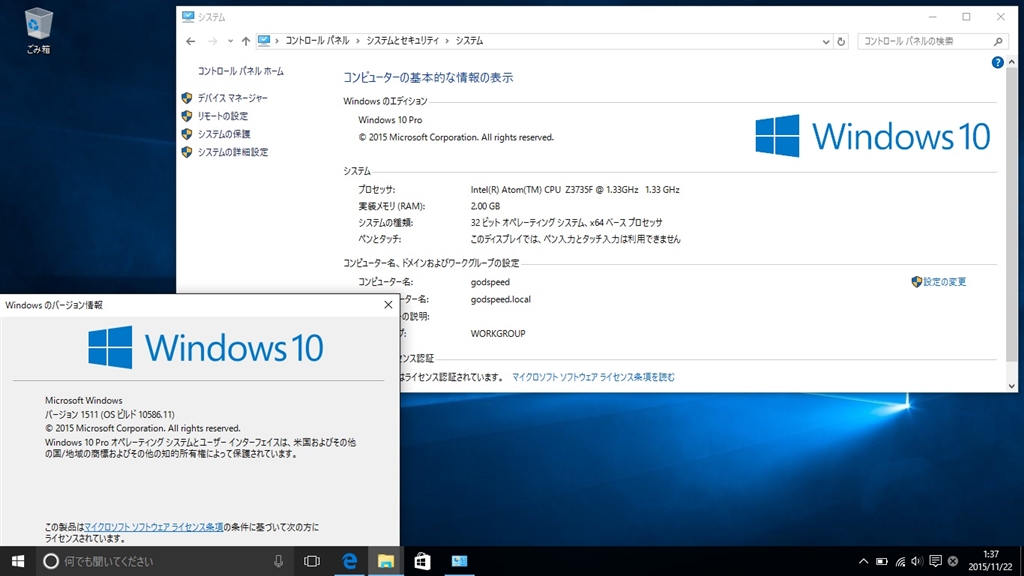Select the full computer name godspeed.local
The height and width of the screenshot is (576, 1024).
500,300
